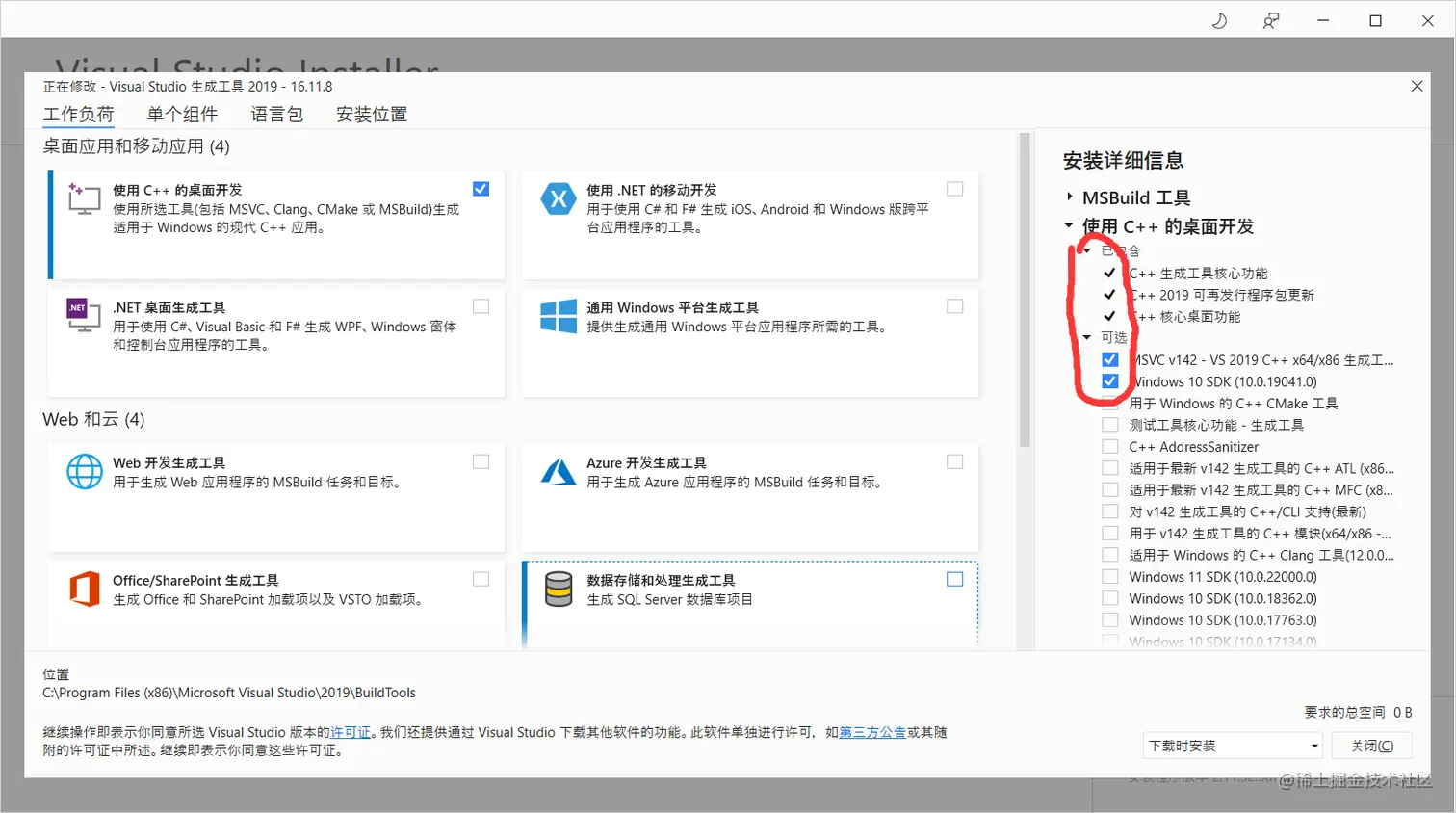This screenshot has height=813, width=1456.
Task: Click the 数据存储和处理生成工具 database icon
Action: pos(559,590)
